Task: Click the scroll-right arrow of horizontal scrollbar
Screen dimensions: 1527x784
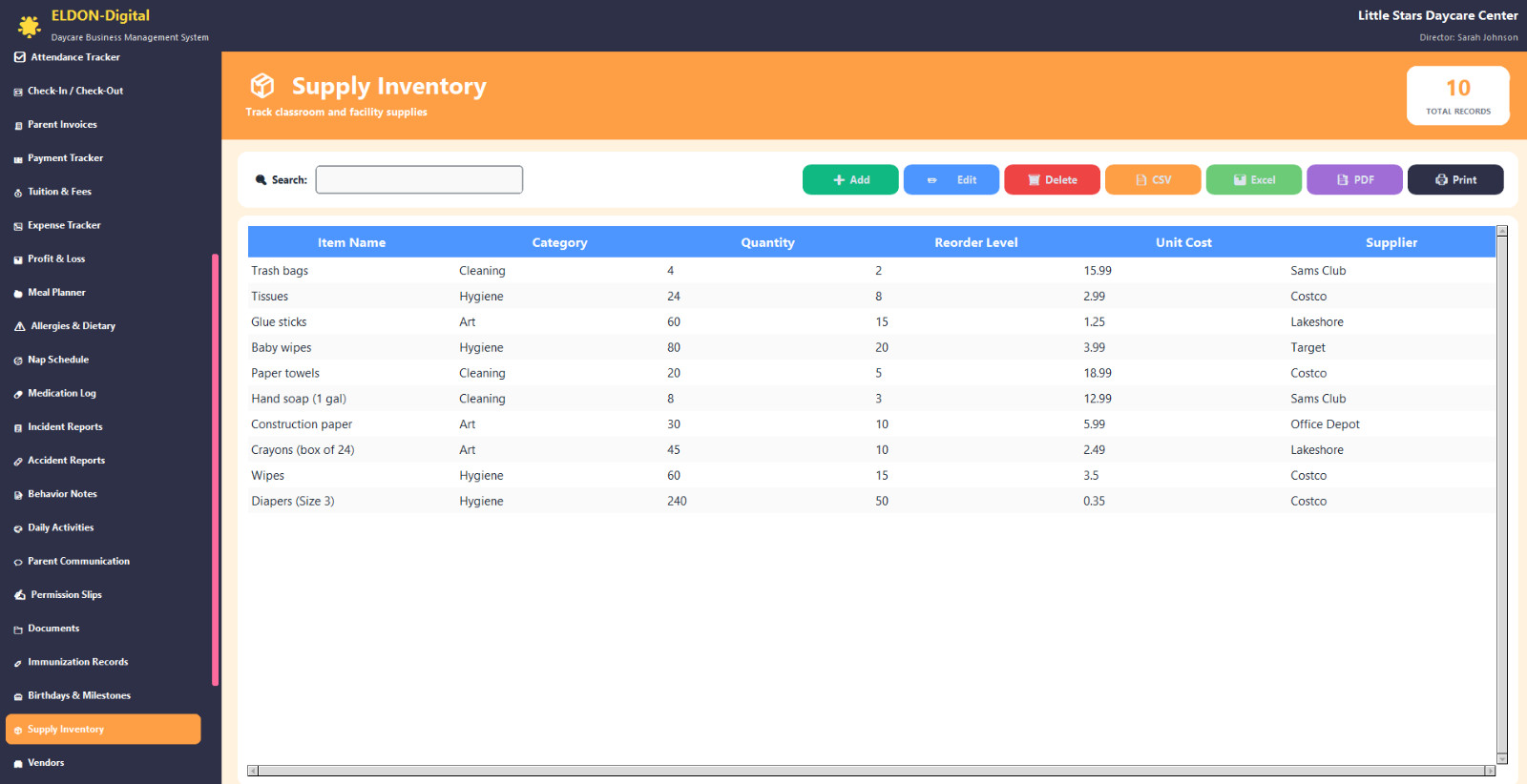Action: 1490,770
